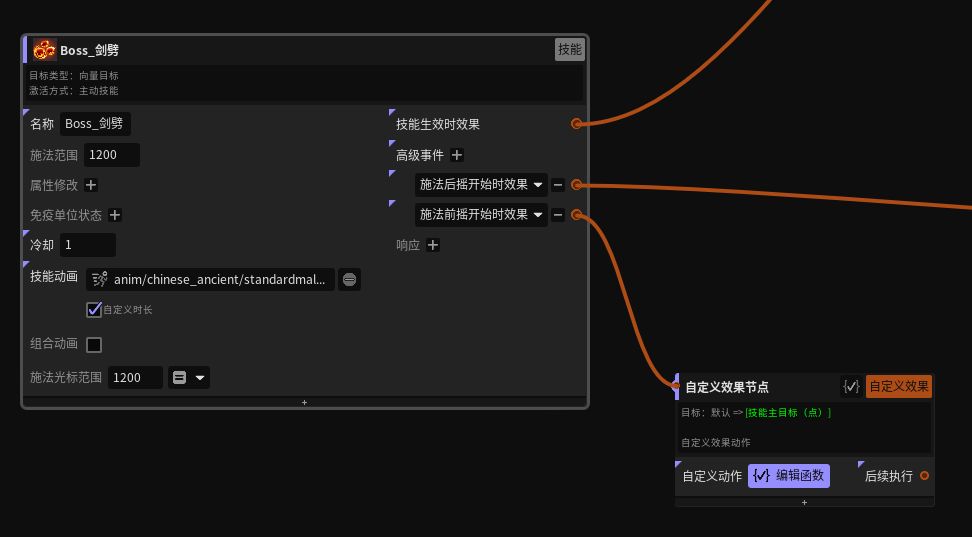Open the 施法前摇开始时效果 dropdown
This screenshot has width=972, height=537.
point(481,215)
